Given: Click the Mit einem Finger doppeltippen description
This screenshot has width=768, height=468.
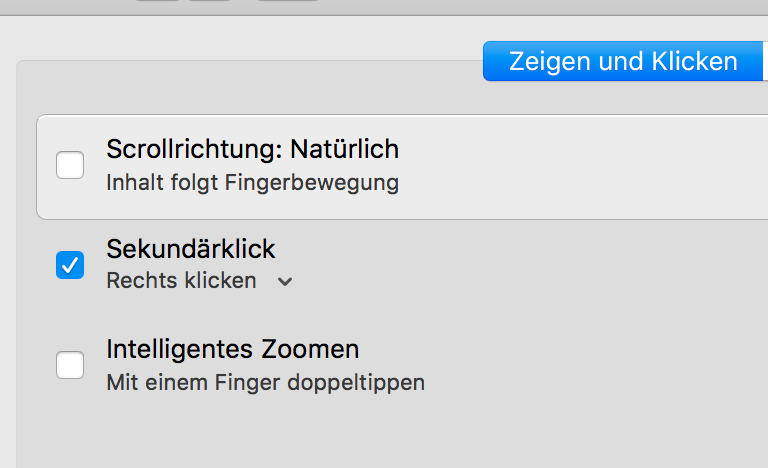Looking at the screenshot, I should [x=265, y=382].
